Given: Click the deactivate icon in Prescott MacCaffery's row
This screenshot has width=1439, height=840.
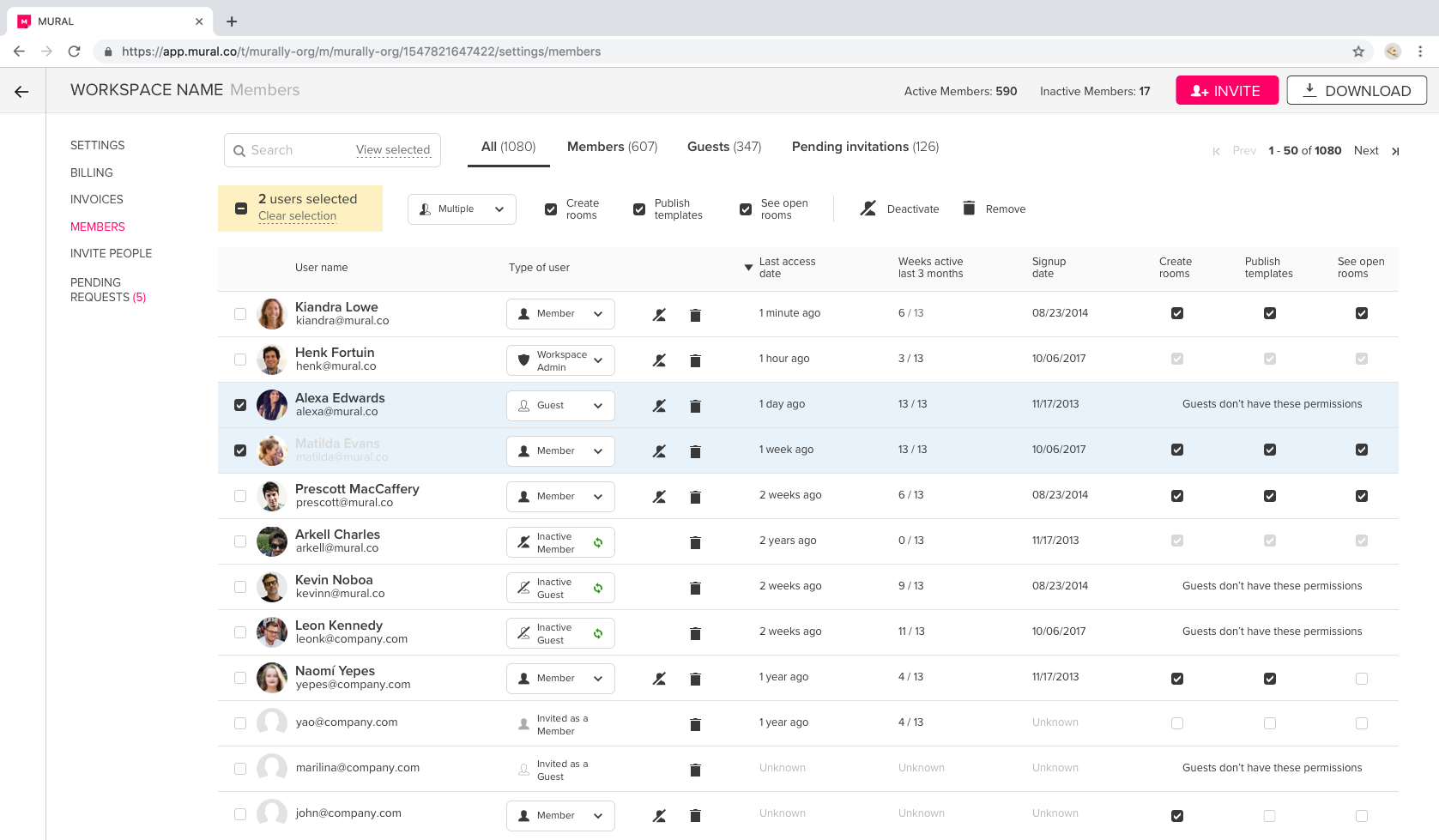Looking at the screenshot, I should pos(659,497).
